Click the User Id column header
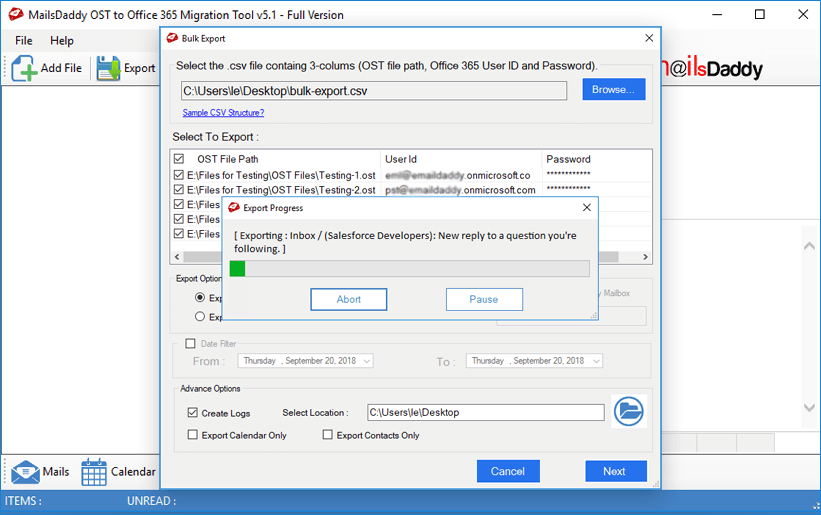The height and width of the screenshot is (515, 821). 401,159
